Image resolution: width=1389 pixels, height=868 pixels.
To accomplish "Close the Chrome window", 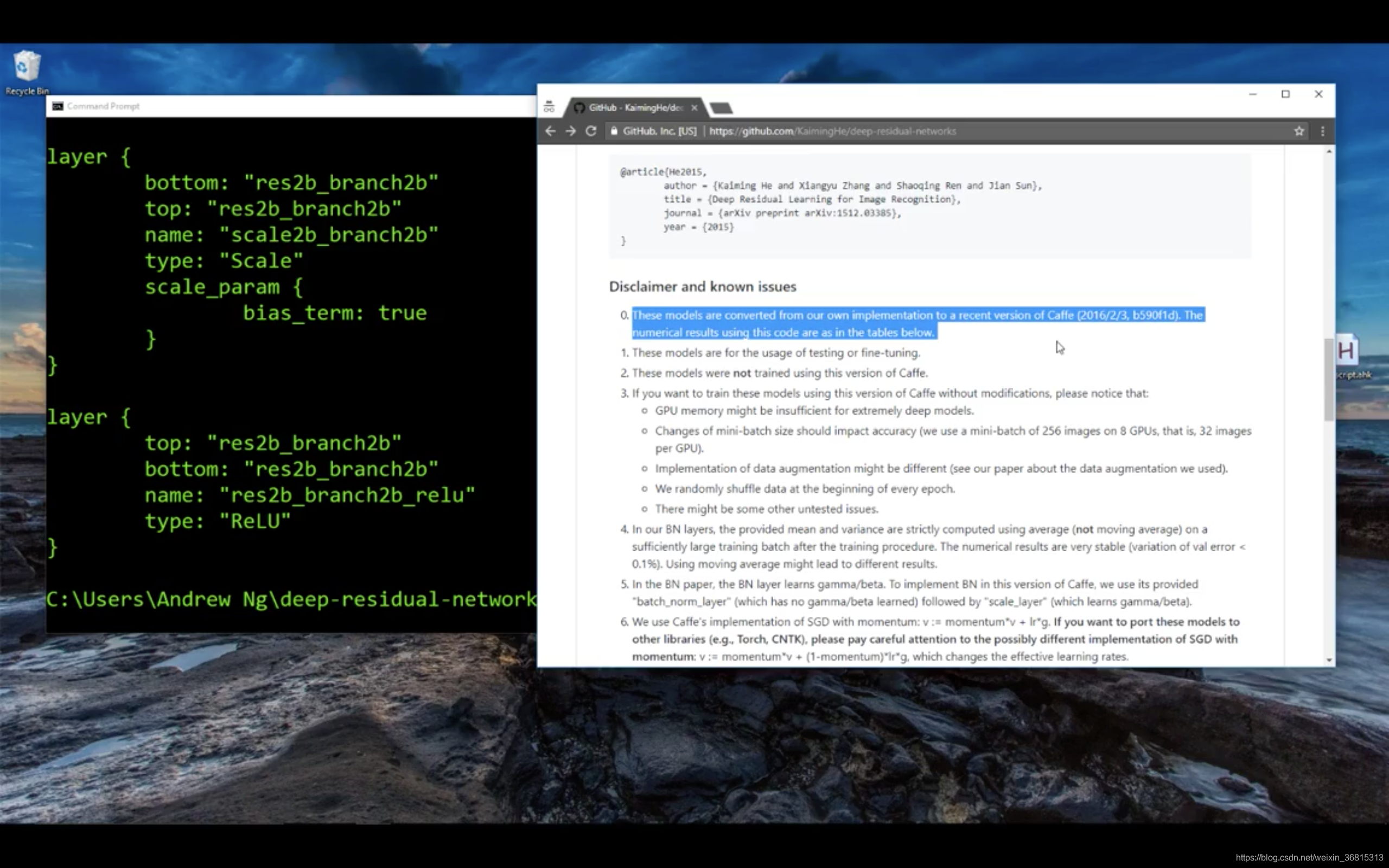I will 1318,94.
